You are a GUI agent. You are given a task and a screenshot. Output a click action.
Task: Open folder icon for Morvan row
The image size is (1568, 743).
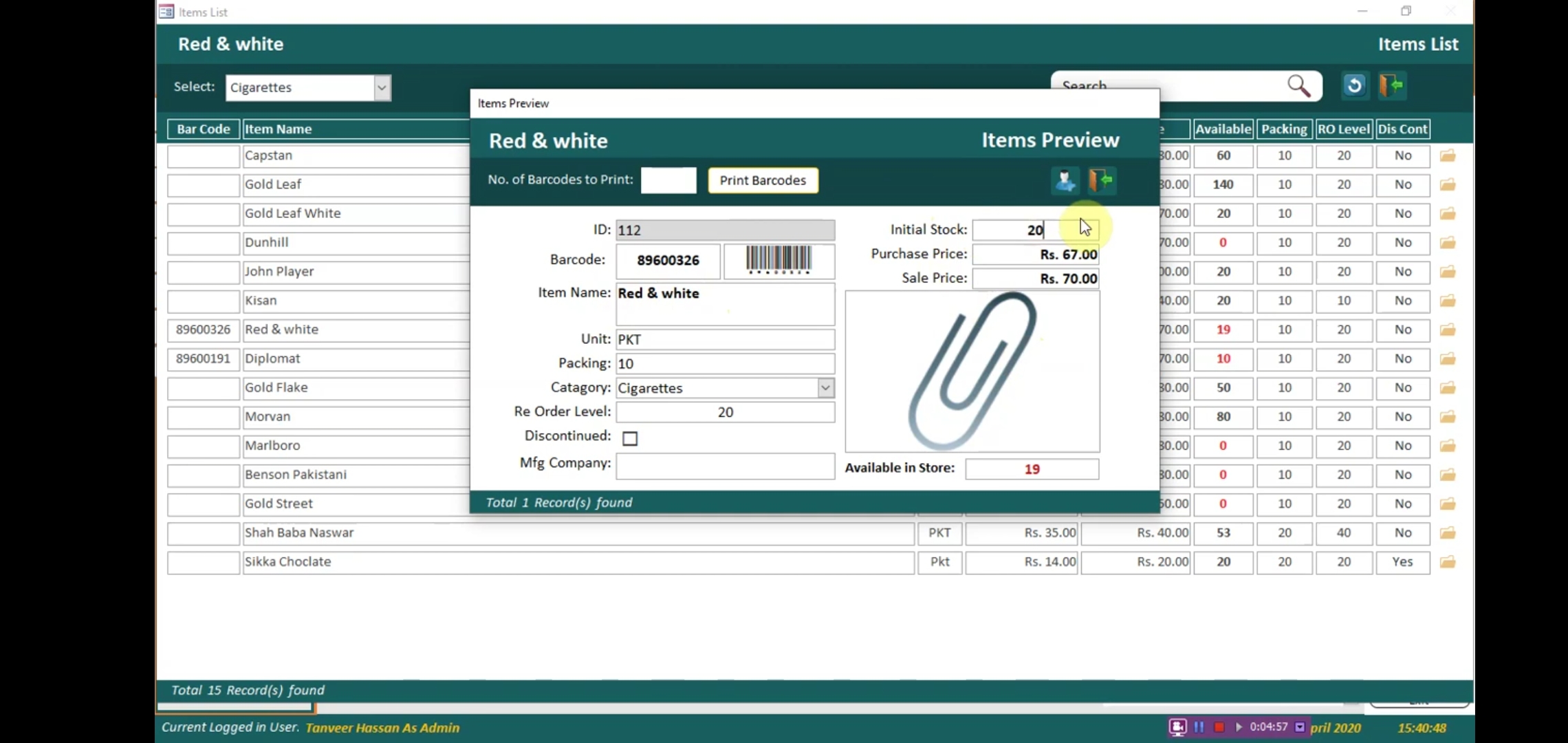pos(1448,417)
